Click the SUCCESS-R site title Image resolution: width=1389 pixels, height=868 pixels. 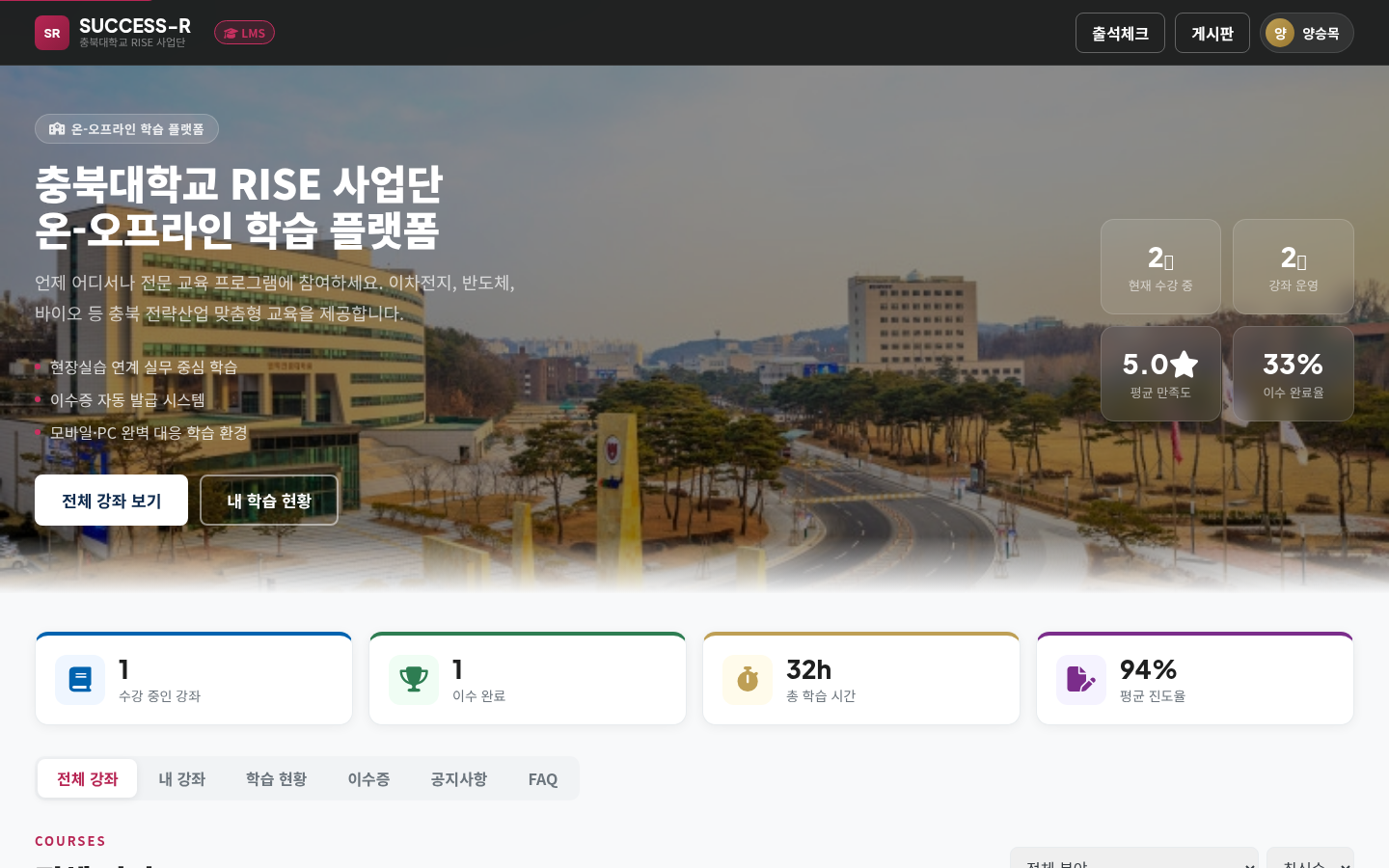pos(135,26)
